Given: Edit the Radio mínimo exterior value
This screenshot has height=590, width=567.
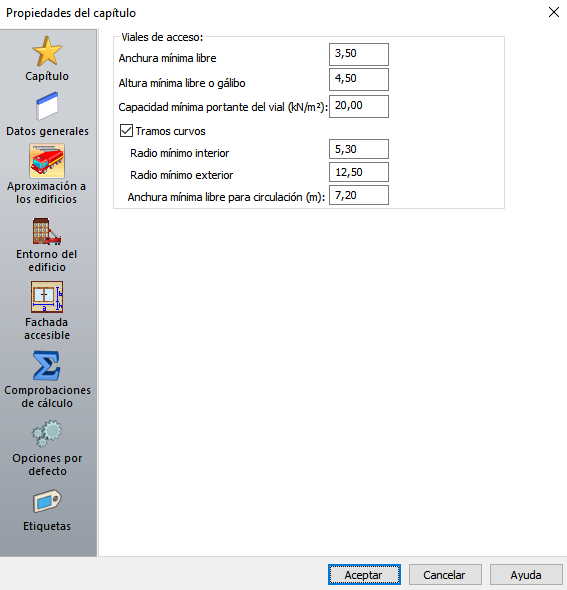Looking at the screenshot, I should click(359, 172).
